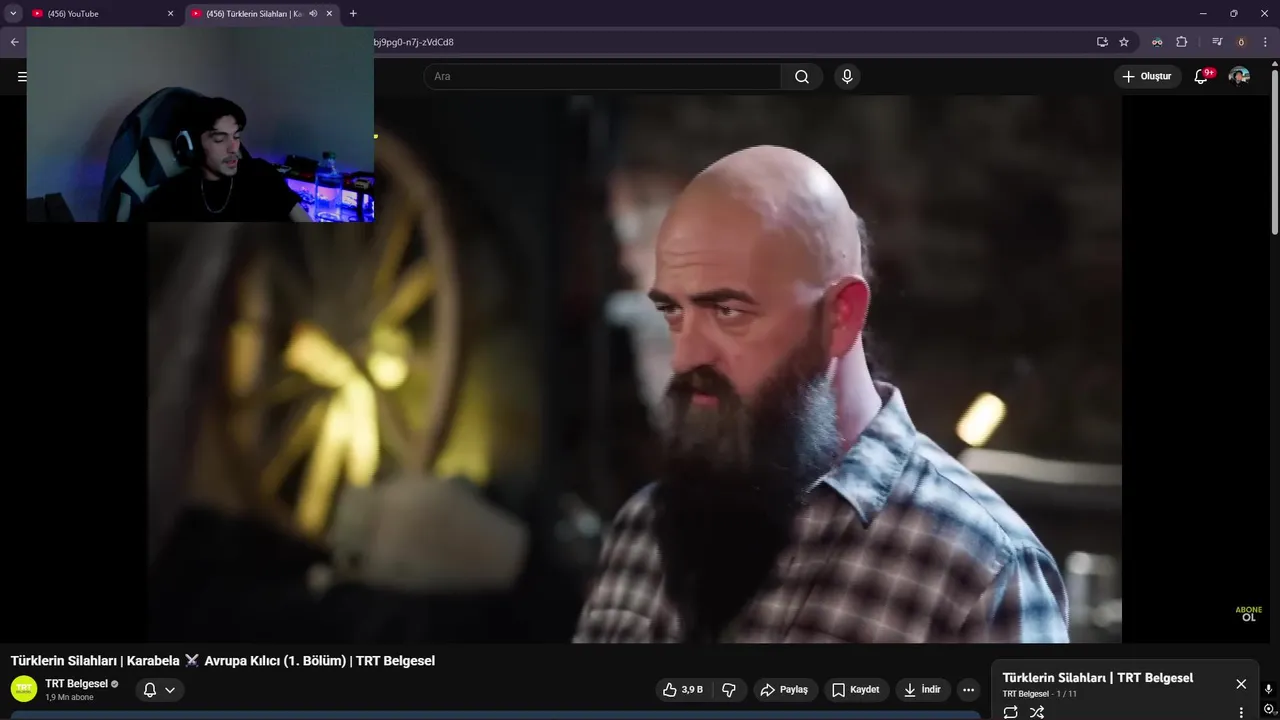The height and width of the screenshot is (720, 1280).
Task: Click the ABONE OL watermark on video
Action: [1249, 613]
